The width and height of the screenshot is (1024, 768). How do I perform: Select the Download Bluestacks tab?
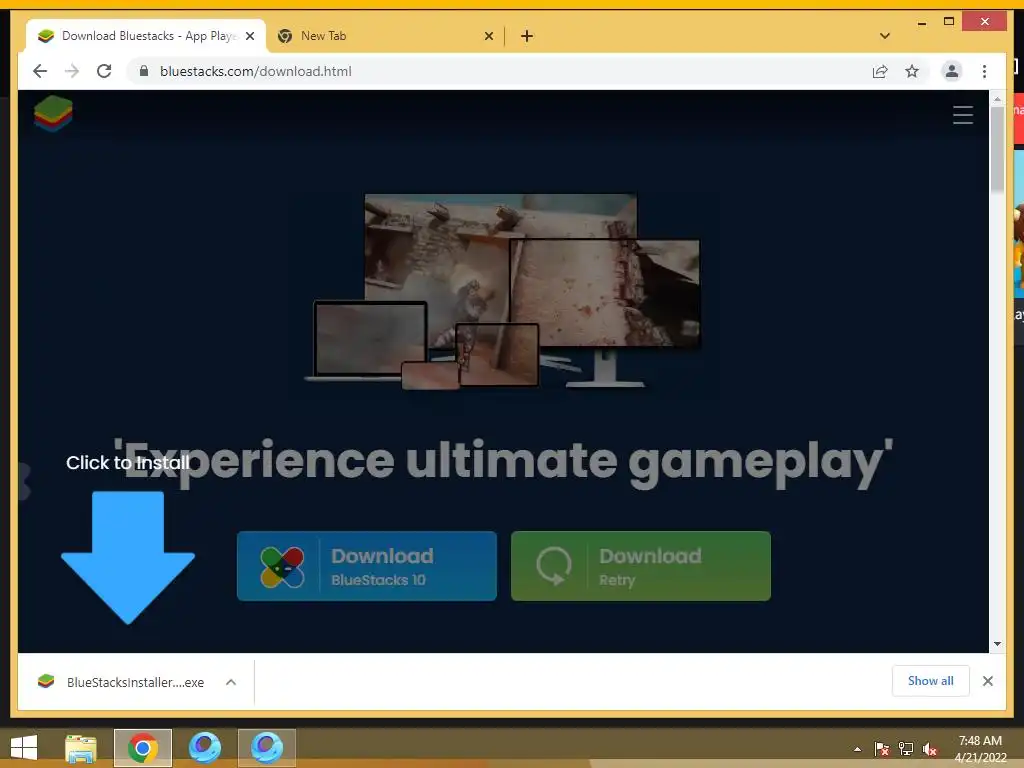(146, 36)
